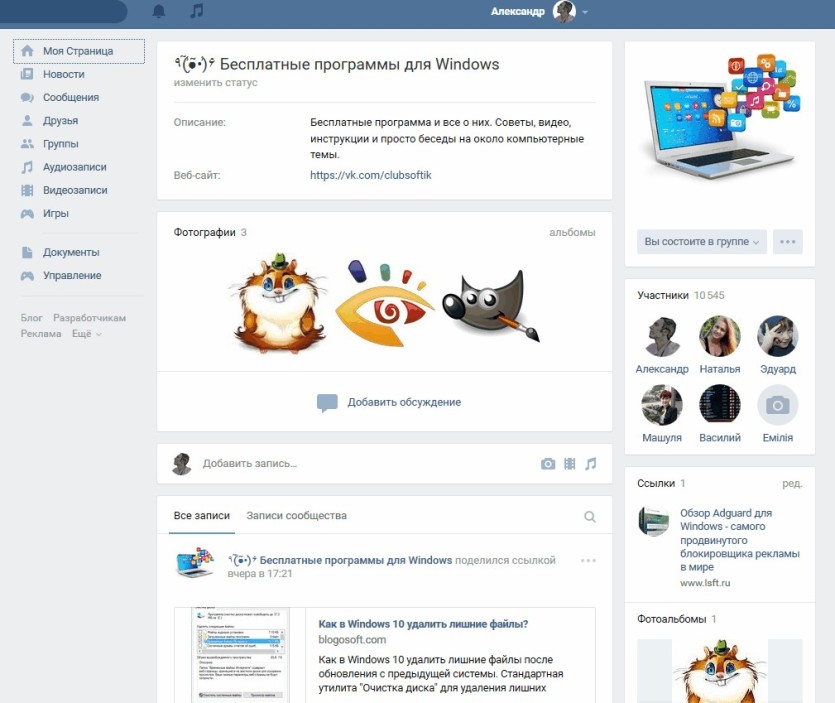Screen dimensions: 835x703
Task: Open article Как в Windows 10 удалить лишние файлы
Action: 423,624
